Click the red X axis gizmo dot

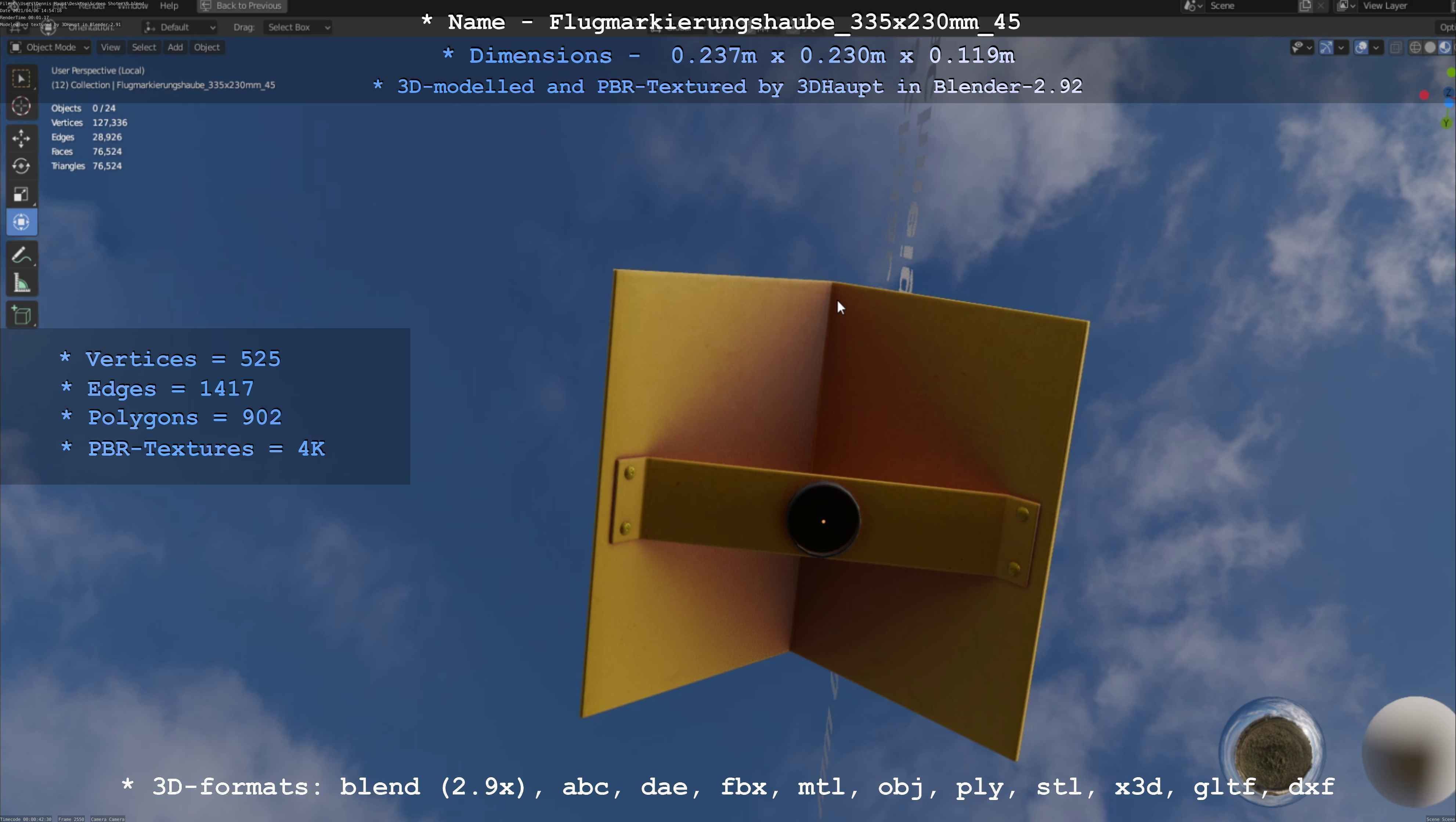pyautogui.click(x=1424, y=95)
